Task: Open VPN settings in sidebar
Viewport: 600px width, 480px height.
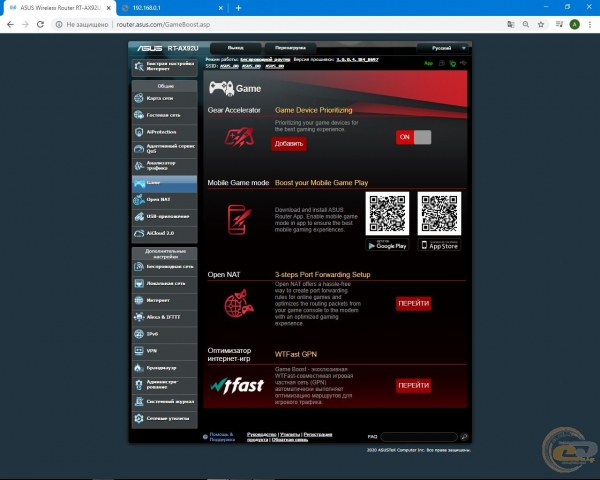Action: point(165,351)
